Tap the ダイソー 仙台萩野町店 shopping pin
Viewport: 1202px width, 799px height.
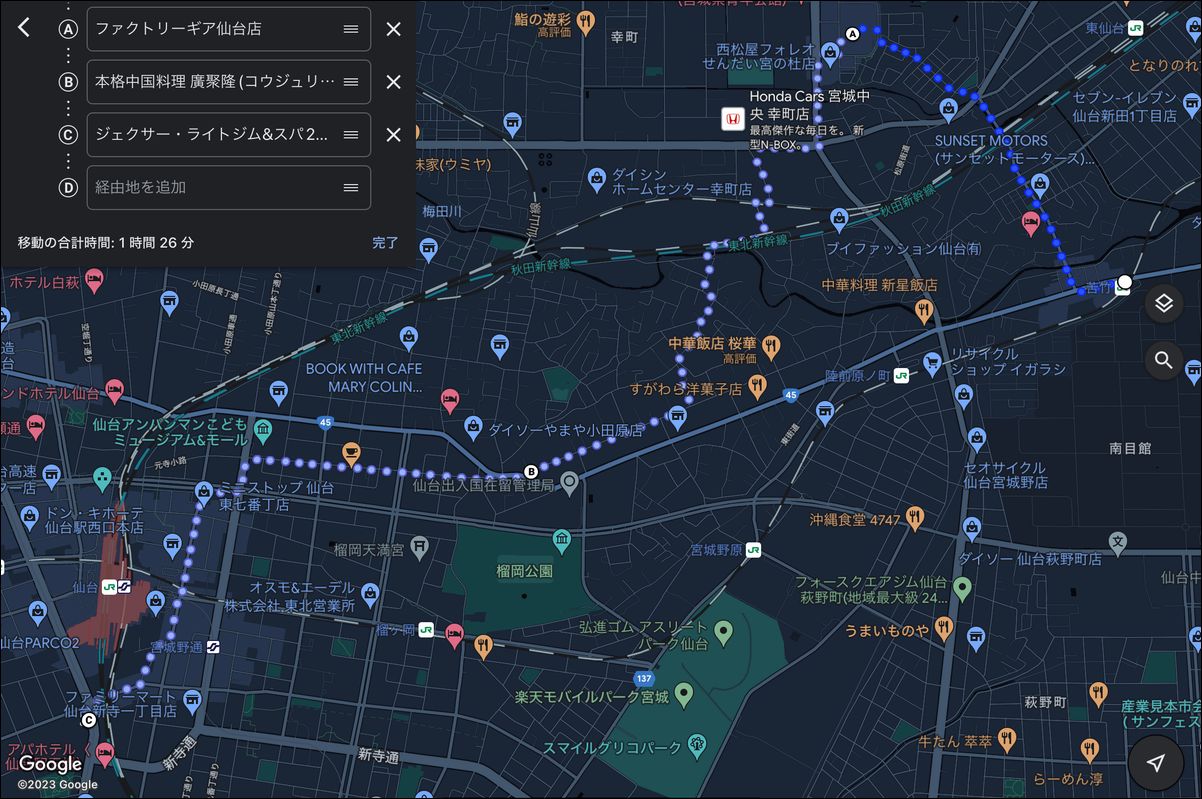click(x=971, y=527)
